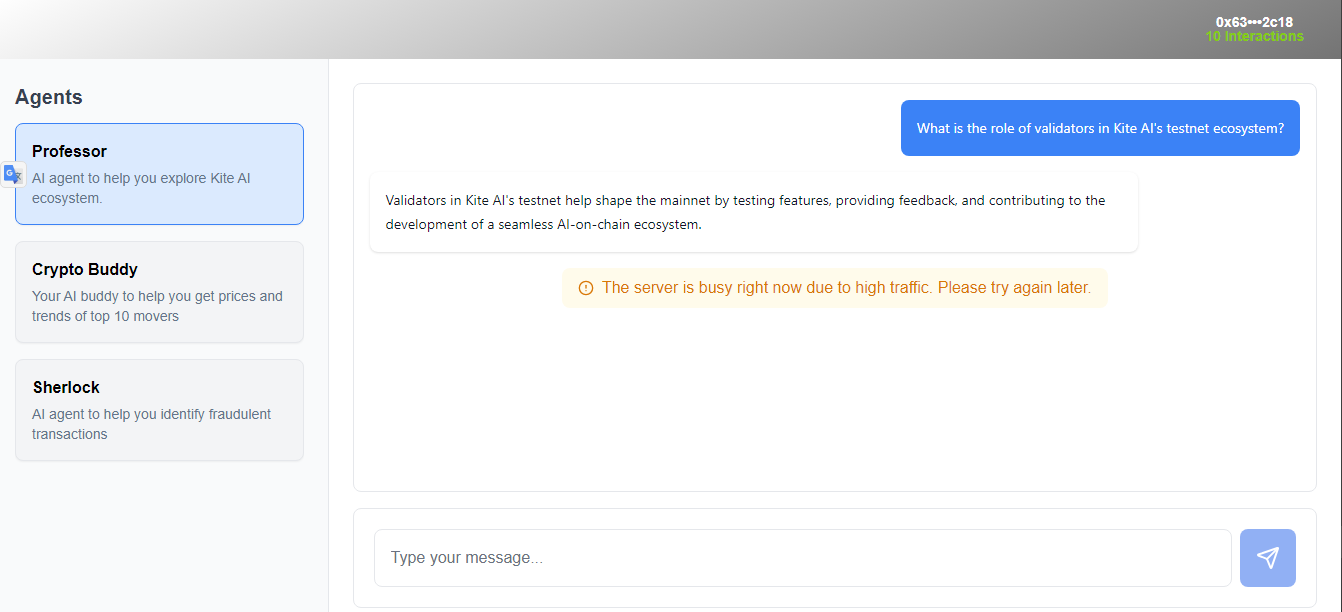Viewport: 1342px width, 612px height.
Task: Click the paper plane send icon
Action: coord(1267,558)
